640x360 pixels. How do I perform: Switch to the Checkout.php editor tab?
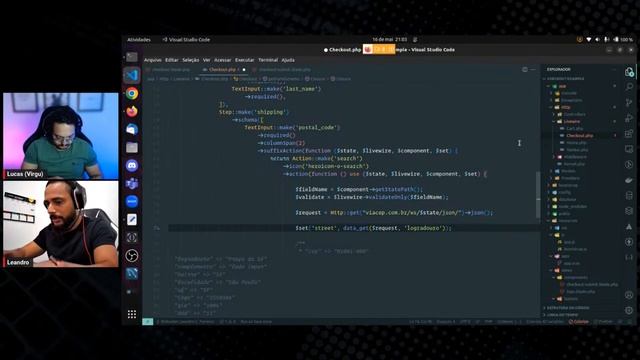pyautogui.click(x=224, y=70)
